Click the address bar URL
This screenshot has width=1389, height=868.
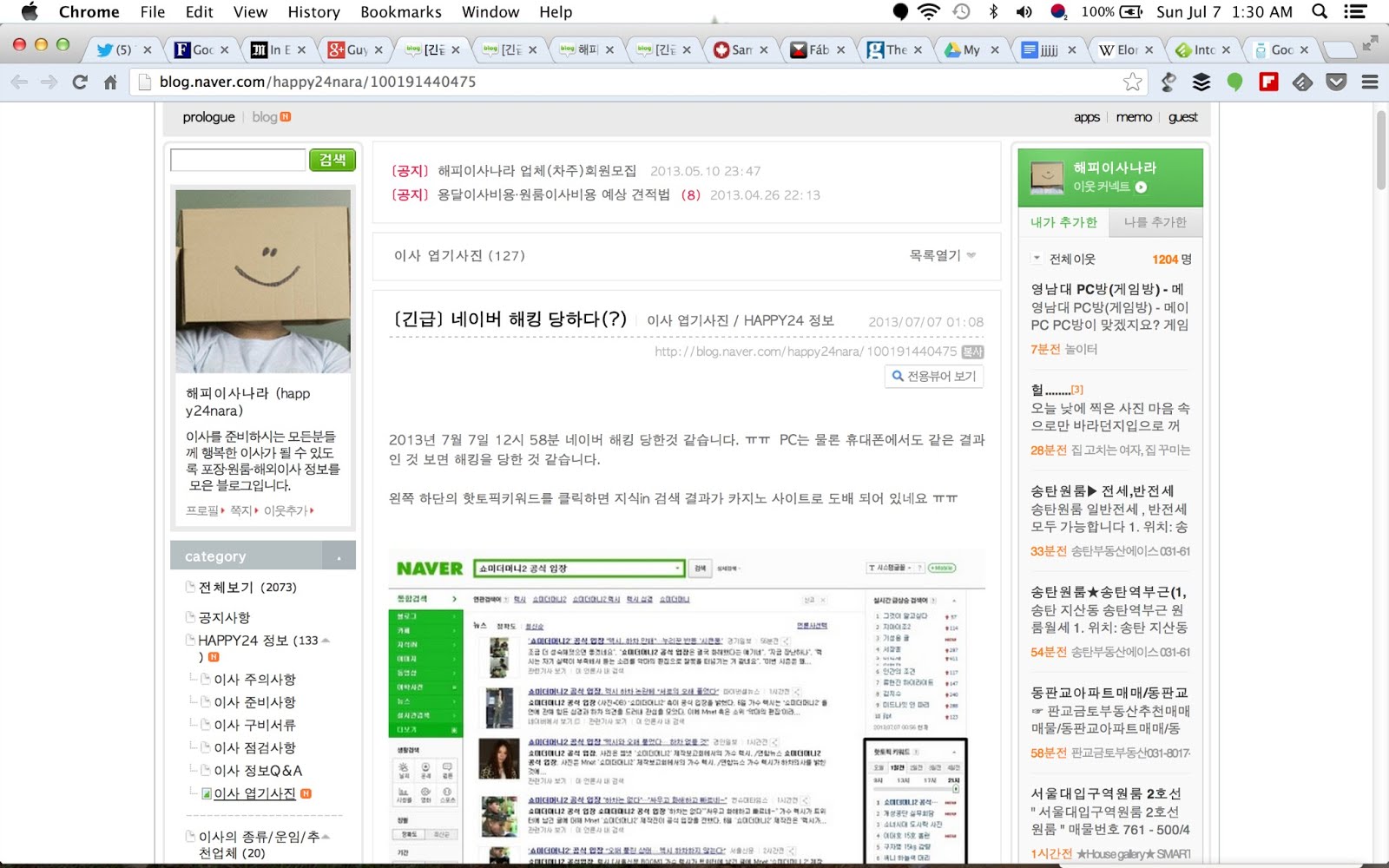point(318,82)
